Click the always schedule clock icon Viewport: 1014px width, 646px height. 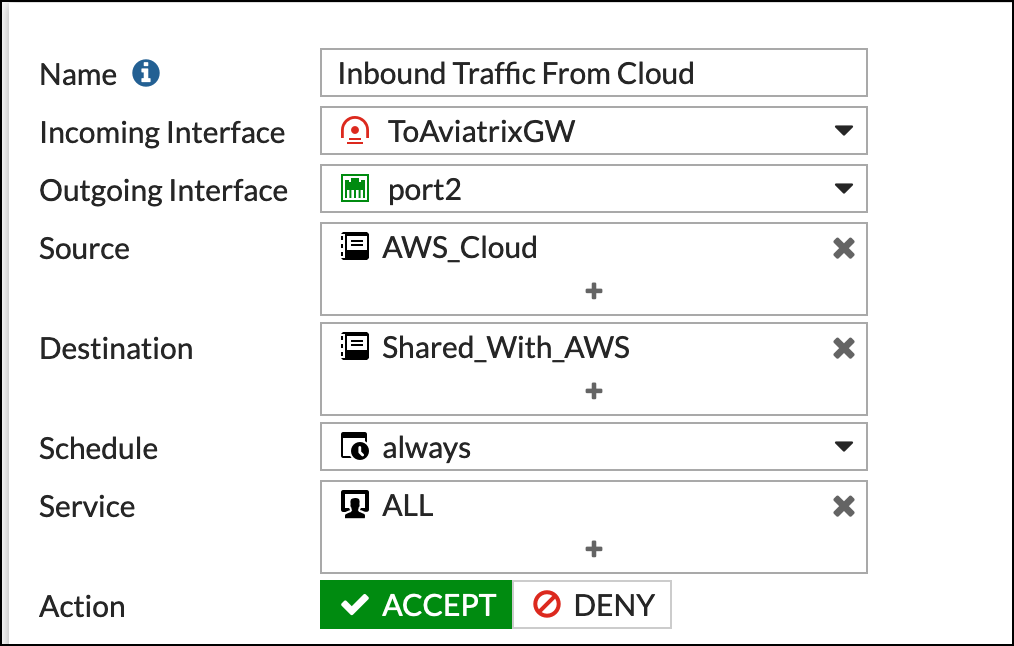click(x=355, y=447)
